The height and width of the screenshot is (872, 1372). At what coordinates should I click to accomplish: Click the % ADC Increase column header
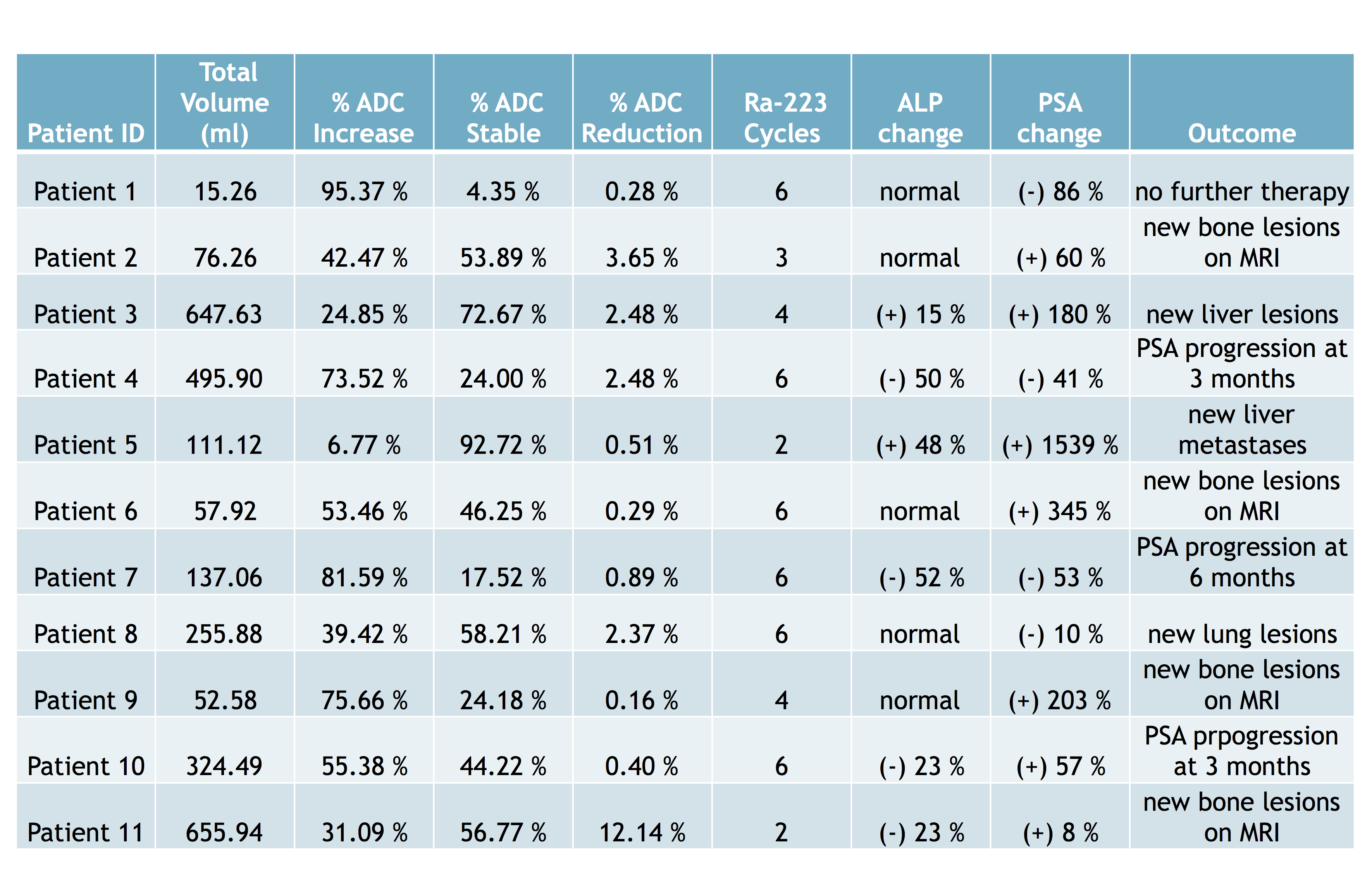click(364, 118)
